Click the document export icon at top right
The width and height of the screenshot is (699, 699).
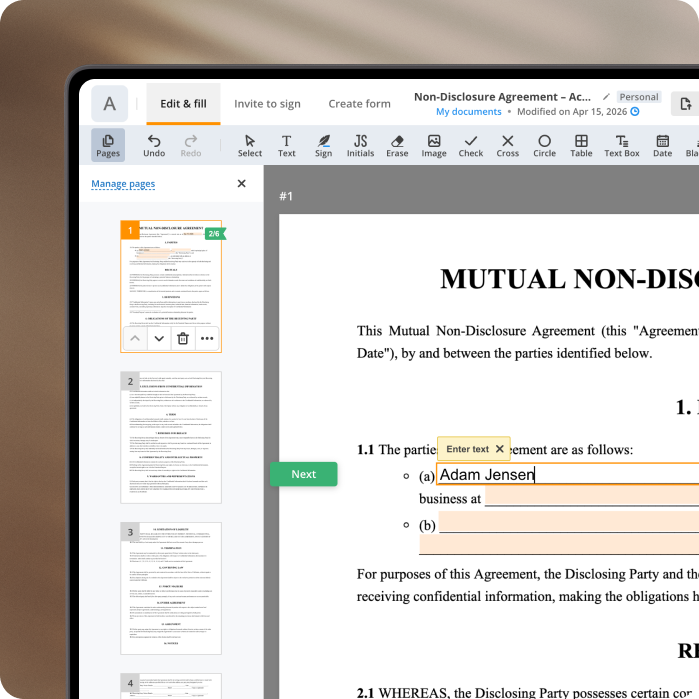click(686, 104)
